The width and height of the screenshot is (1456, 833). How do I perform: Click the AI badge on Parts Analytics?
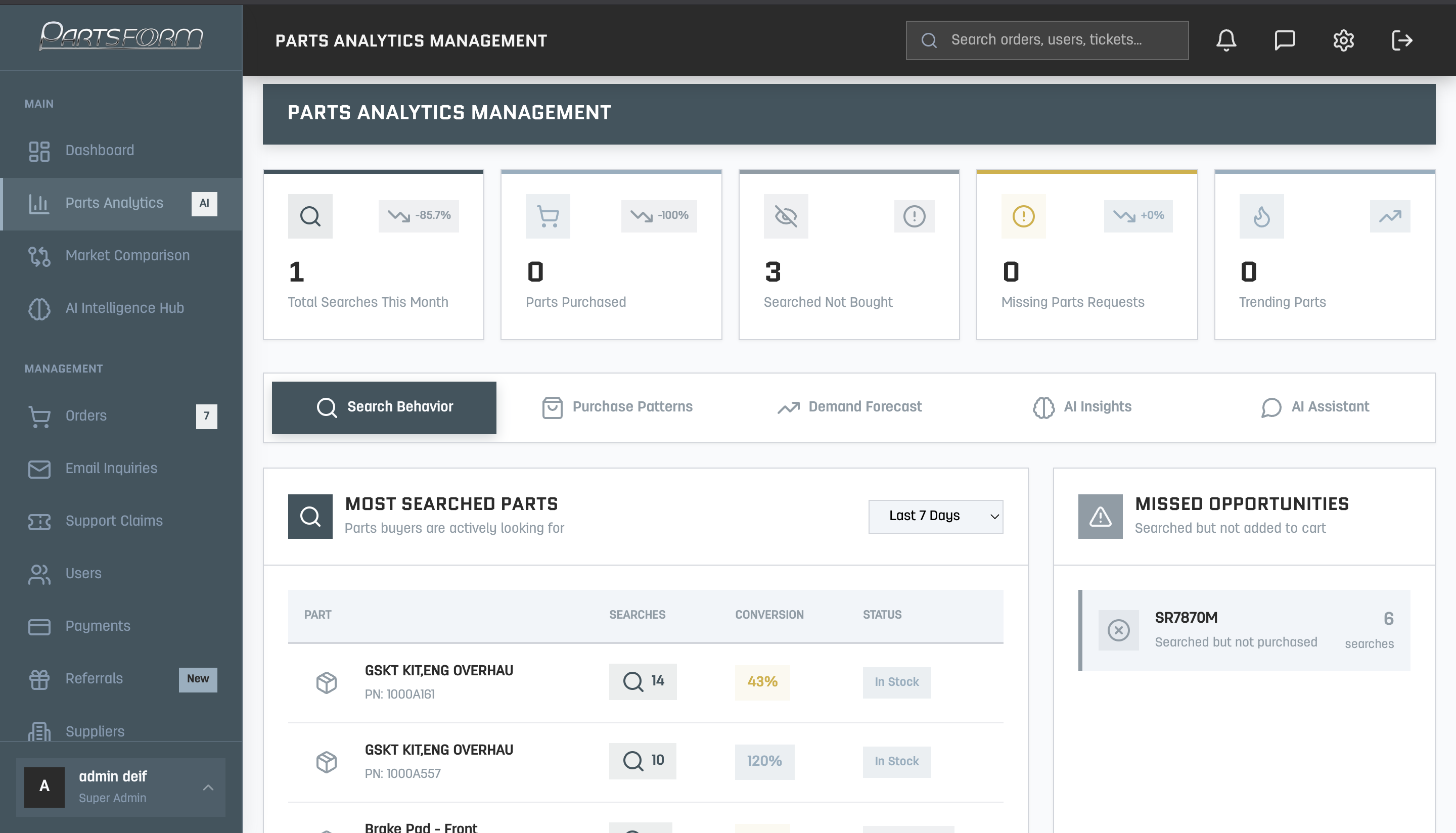click(204, 204)
